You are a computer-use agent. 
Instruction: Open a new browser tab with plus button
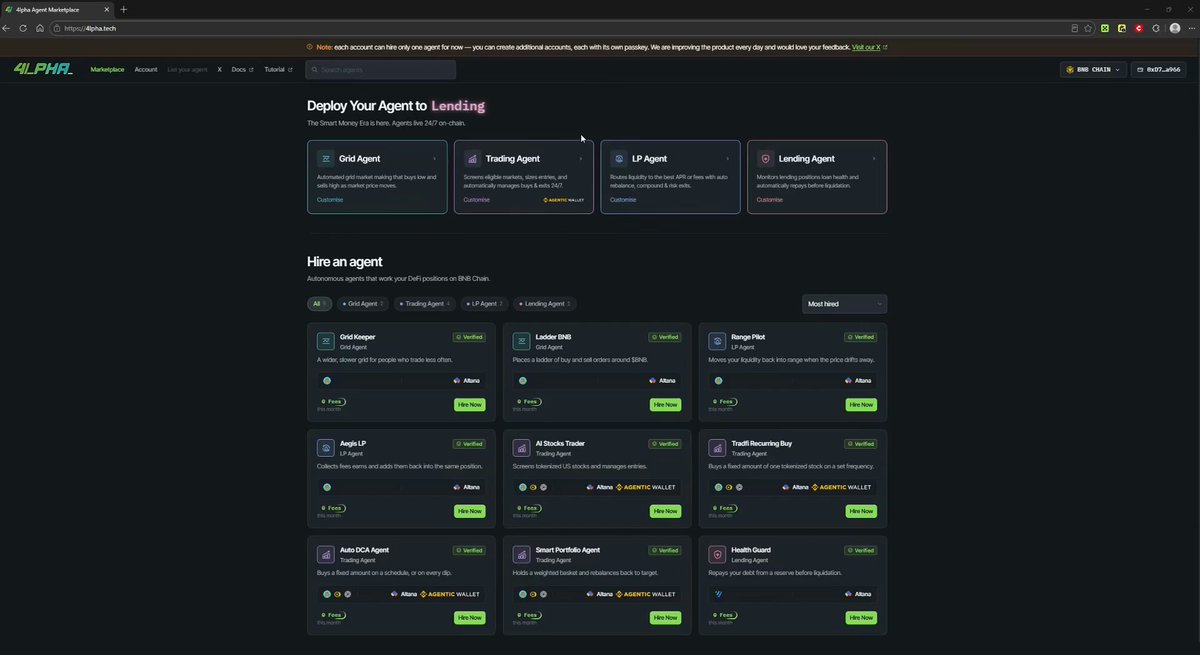[124, 9]
